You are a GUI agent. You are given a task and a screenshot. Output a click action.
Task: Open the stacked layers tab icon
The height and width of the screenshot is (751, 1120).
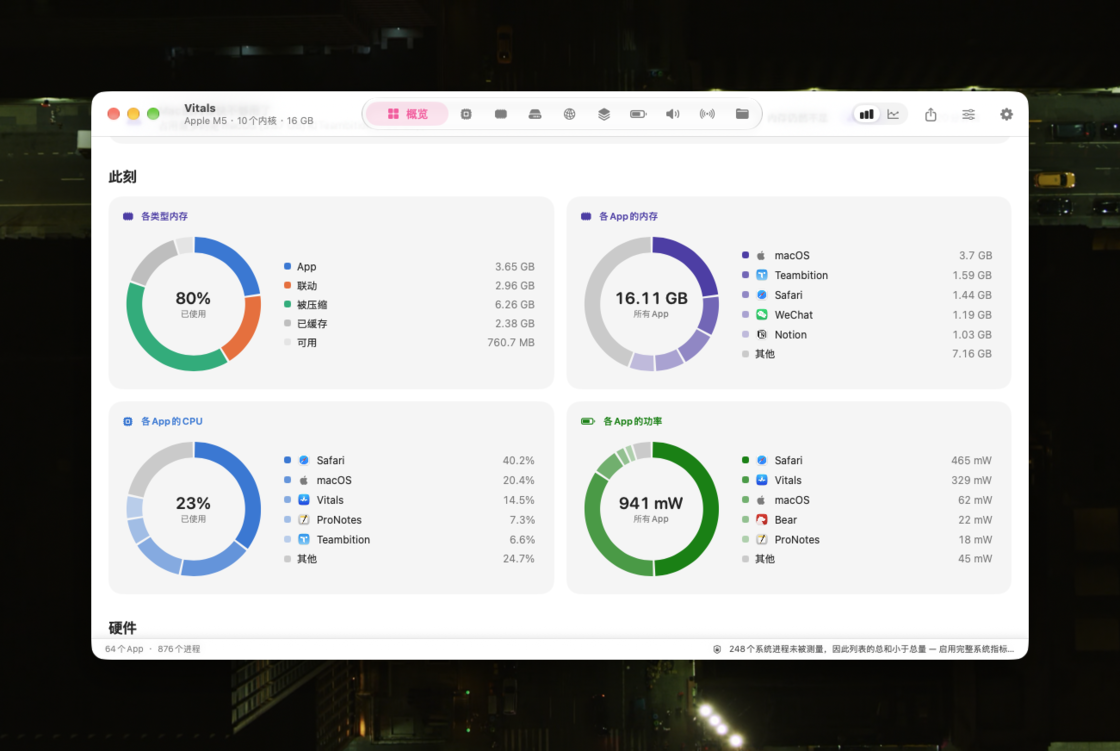(x=604, y=114)
